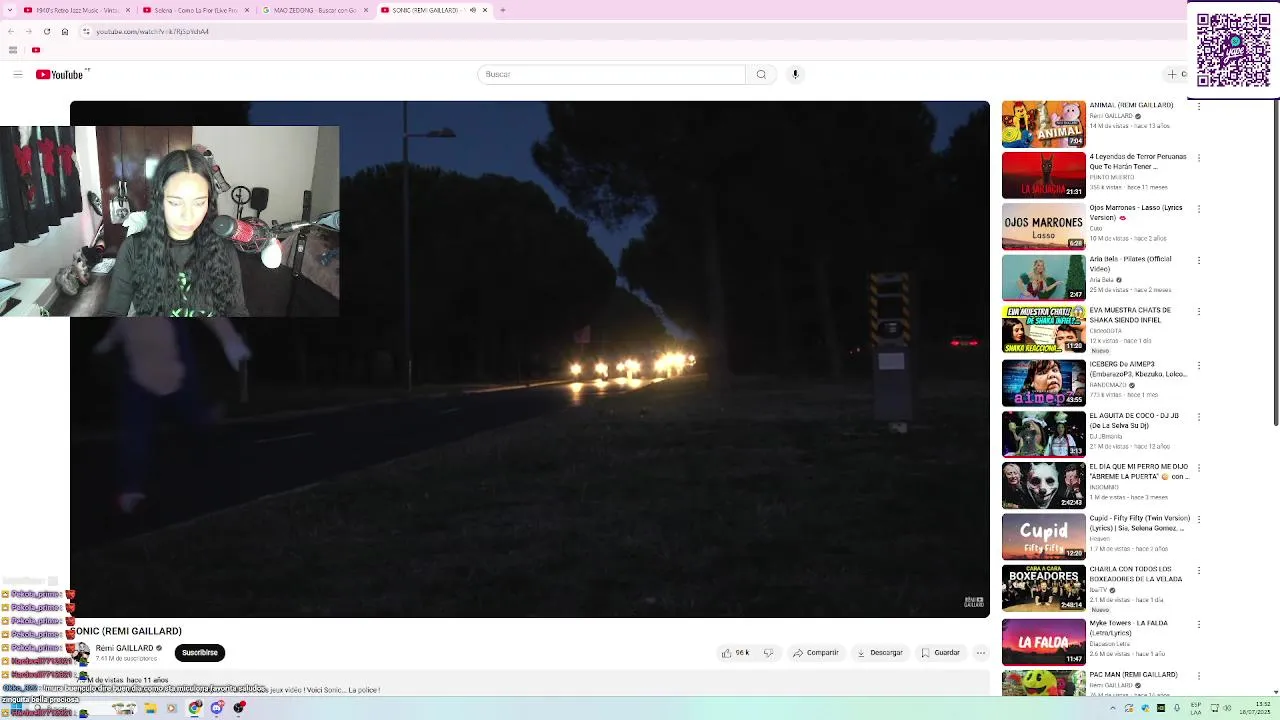Viewport: 1280px width, 720px height.
Task: Click the Suscribirse button
Action: click(199, 653)
